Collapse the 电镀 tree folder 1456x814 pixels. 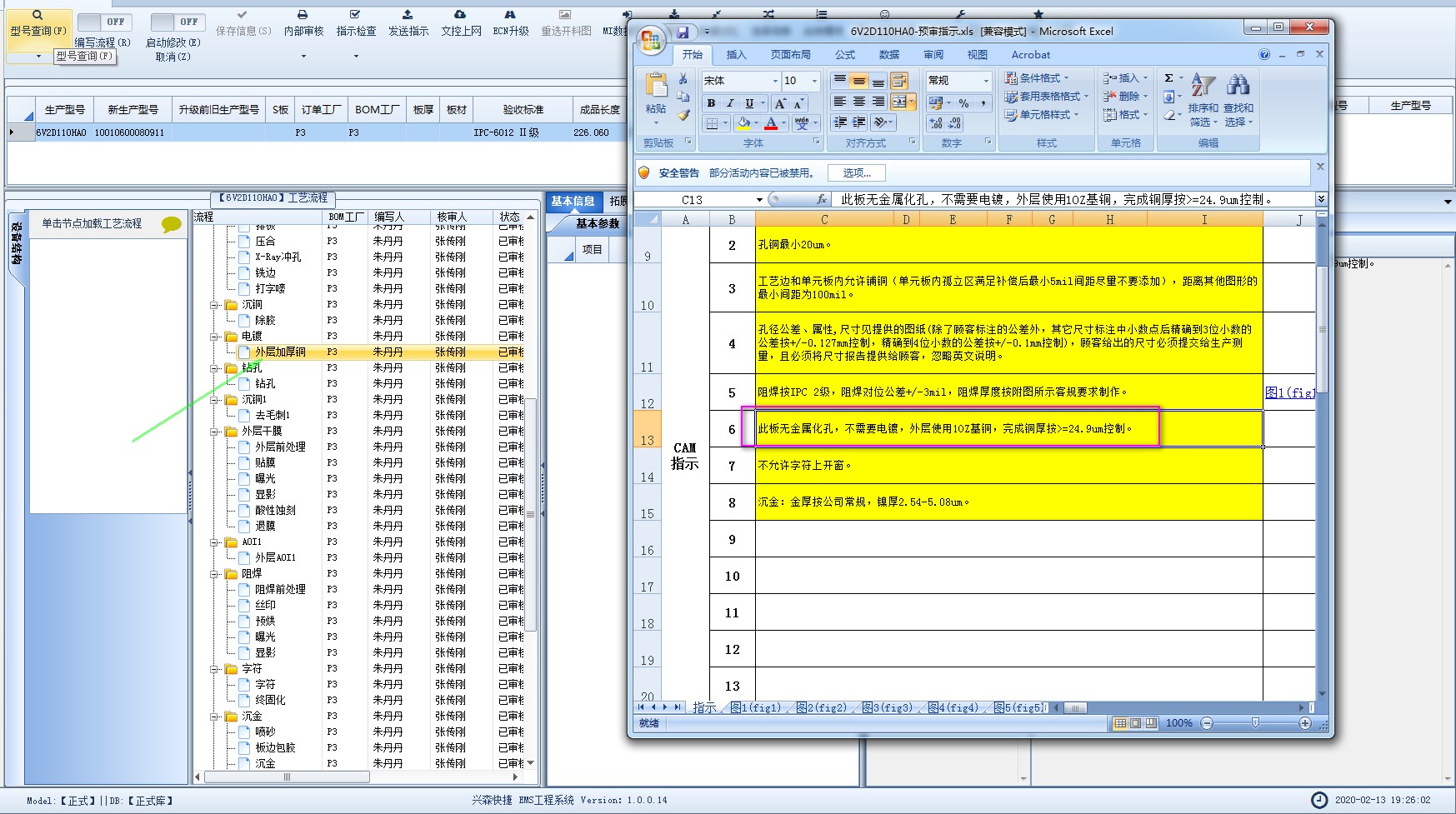[214, 337]
